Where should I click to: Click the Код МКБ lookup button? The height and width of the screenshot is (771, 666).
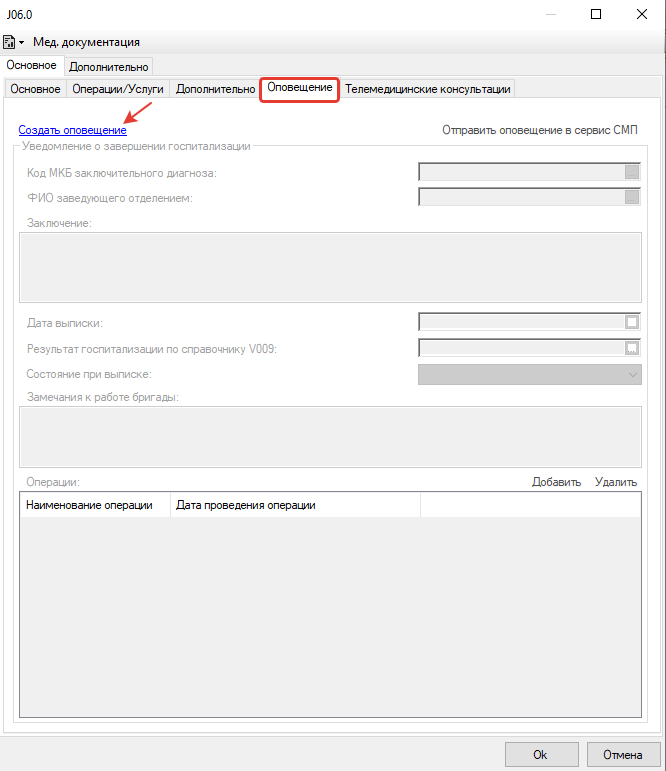[631, 171]
